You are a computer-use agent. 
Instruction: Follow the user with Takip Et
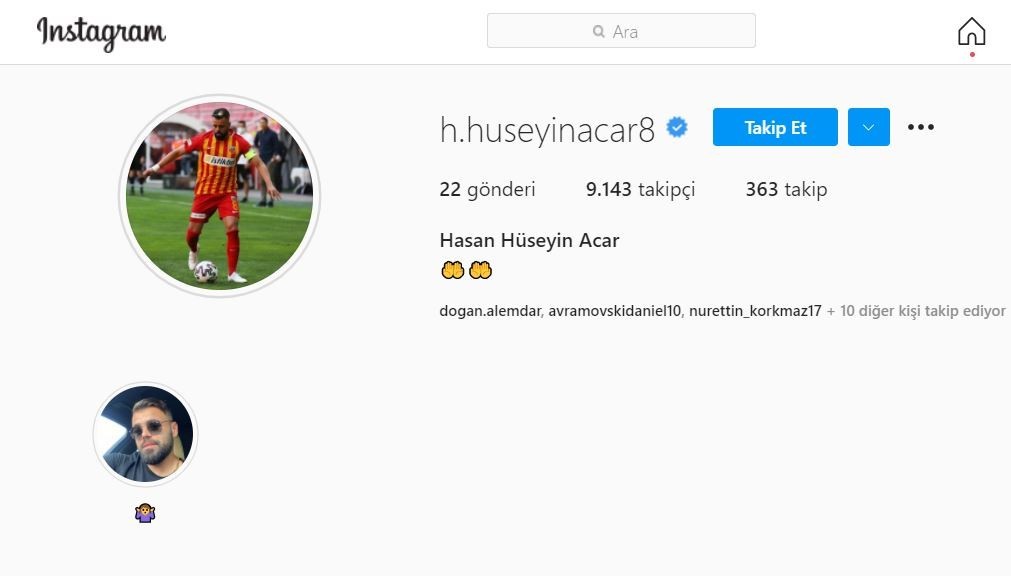click(775, 127)
